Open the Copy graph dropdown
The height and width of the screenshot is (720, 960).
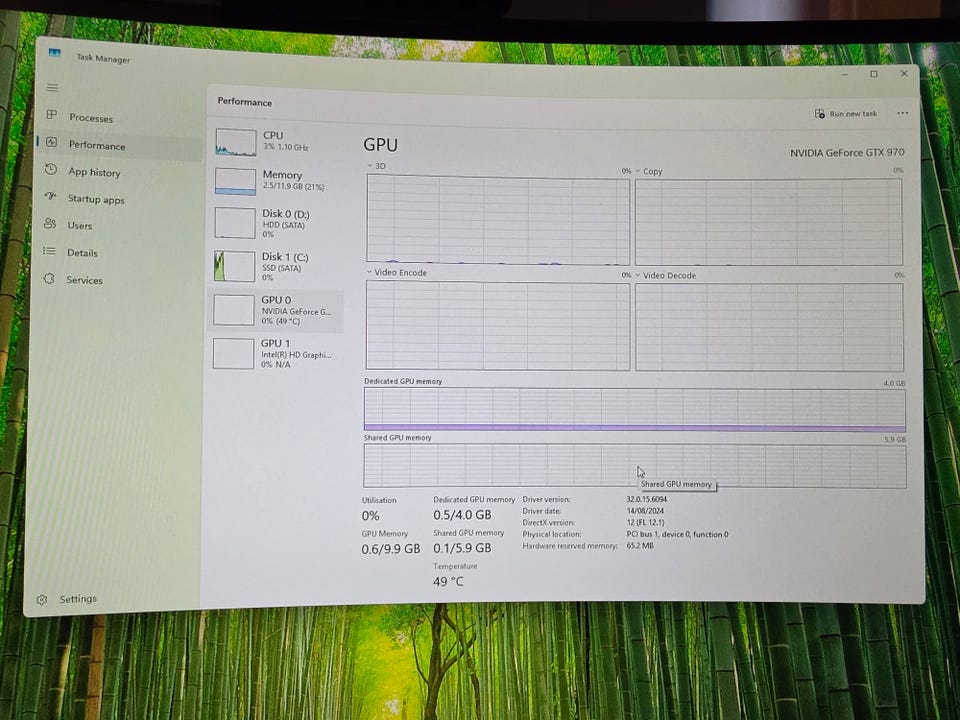pos(638,171)
